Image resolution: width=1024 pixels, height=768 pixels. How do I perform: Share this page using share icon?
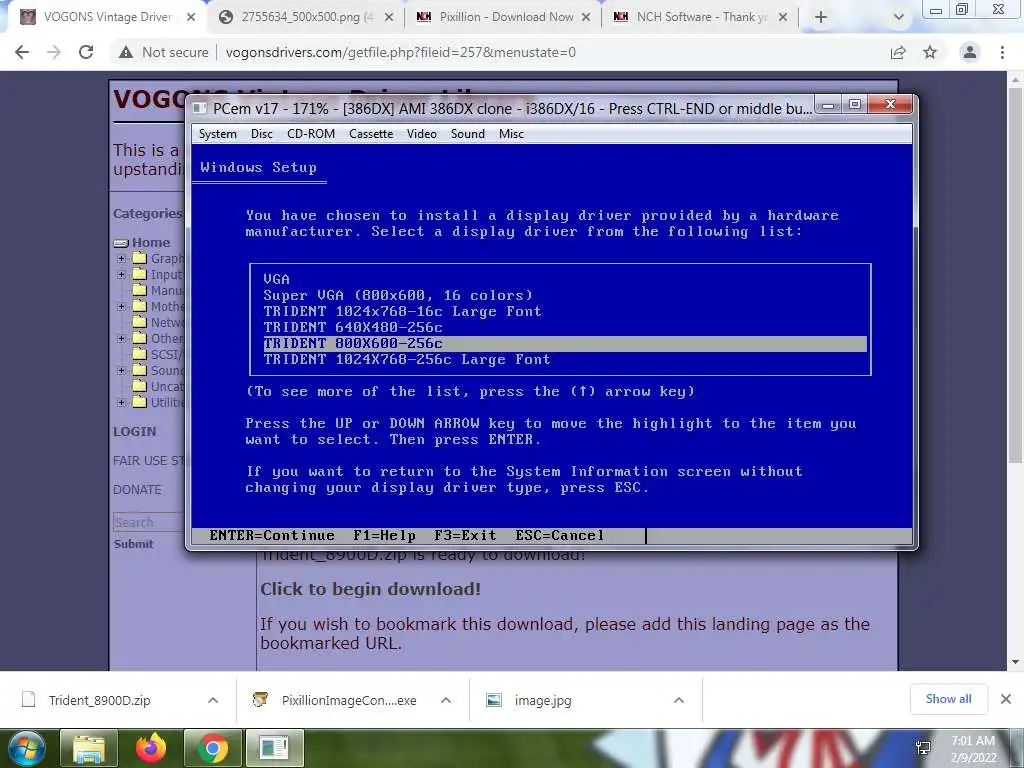(x=898, y=52)
